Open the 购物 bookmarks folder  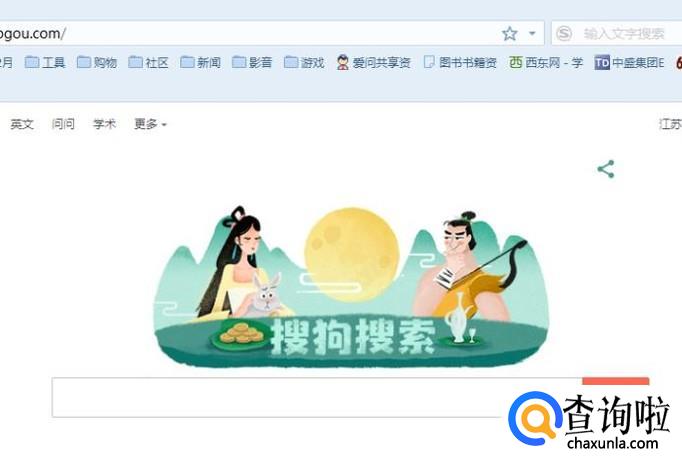tap(97, 63)
